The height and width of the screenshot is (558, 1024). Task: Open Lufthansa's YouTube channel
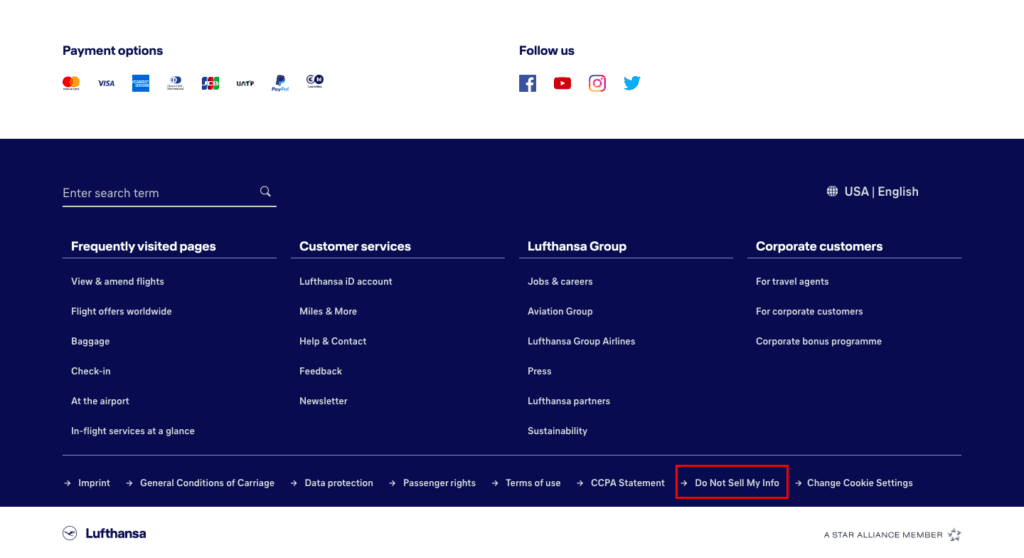(562, 83)
